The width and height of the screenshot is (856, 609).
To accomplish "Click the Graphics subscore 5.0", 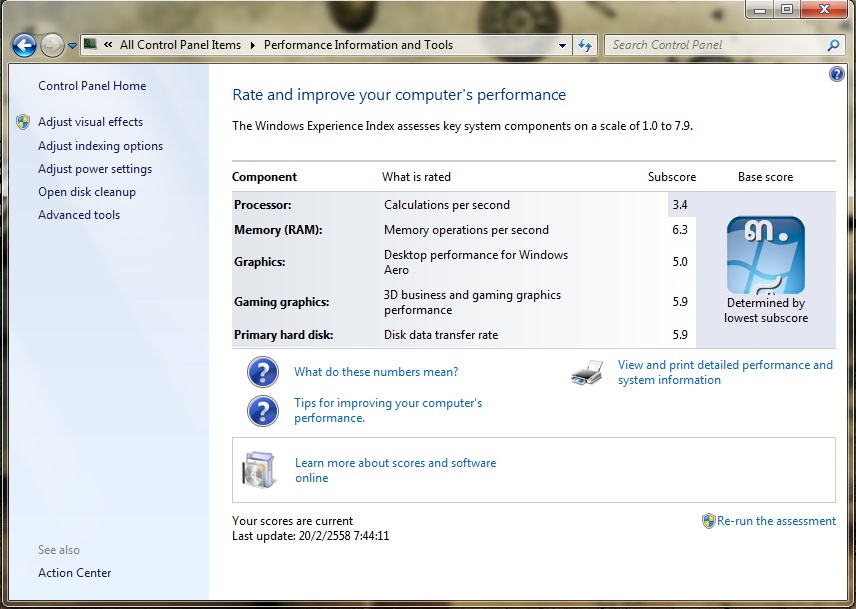I will [x=680, y=261].
